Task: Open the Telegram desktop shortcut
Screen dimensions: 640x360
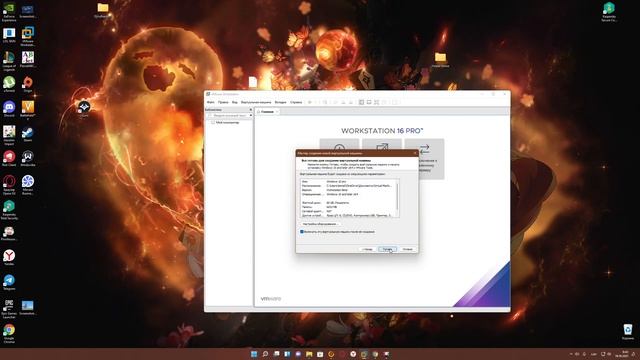Action: coord(9,282)
